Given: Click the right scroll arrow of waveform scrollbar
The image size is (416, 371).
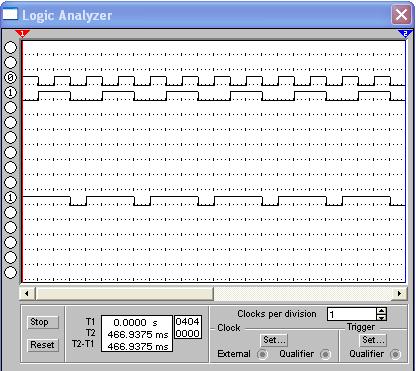Looking at the screenshot, I should pyautogui.click(x=399, y=294).
